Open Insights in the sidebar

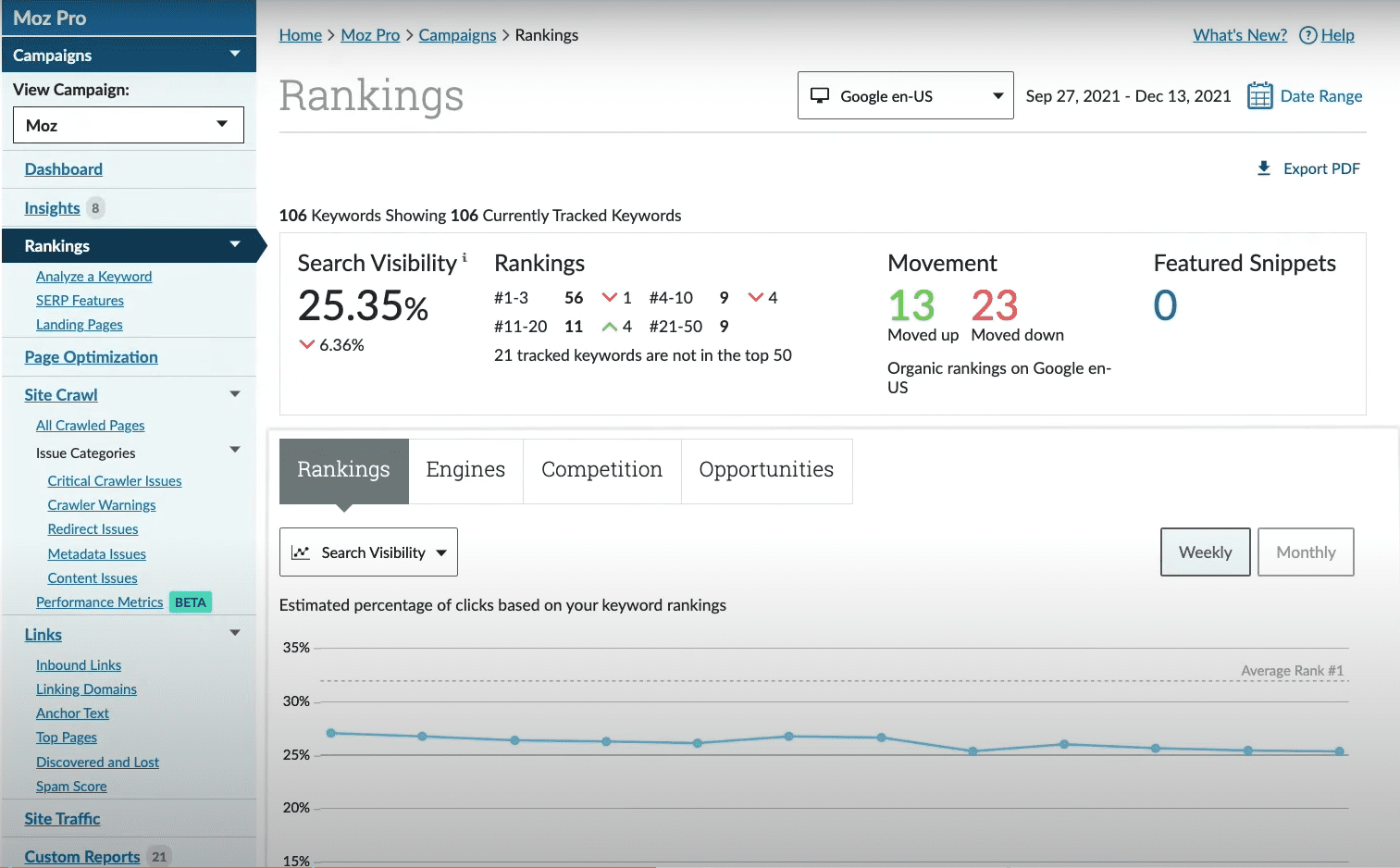pos(52,208)
